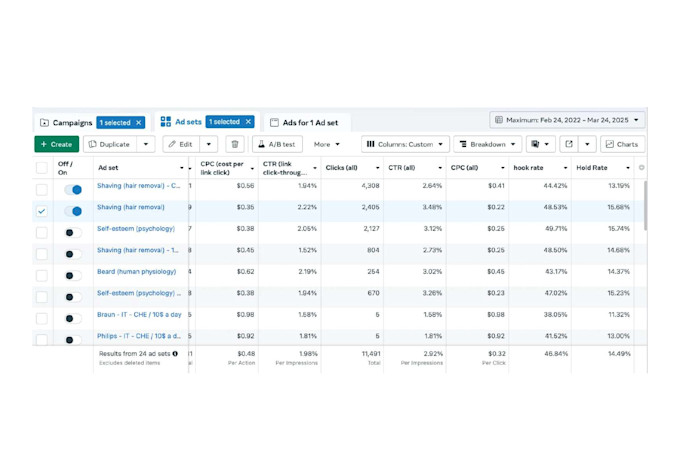The height and width of the screenshot is (459, 680).
Task: Check the box for Braun - IT - CHE row
Action: click(x=42, y=318)
